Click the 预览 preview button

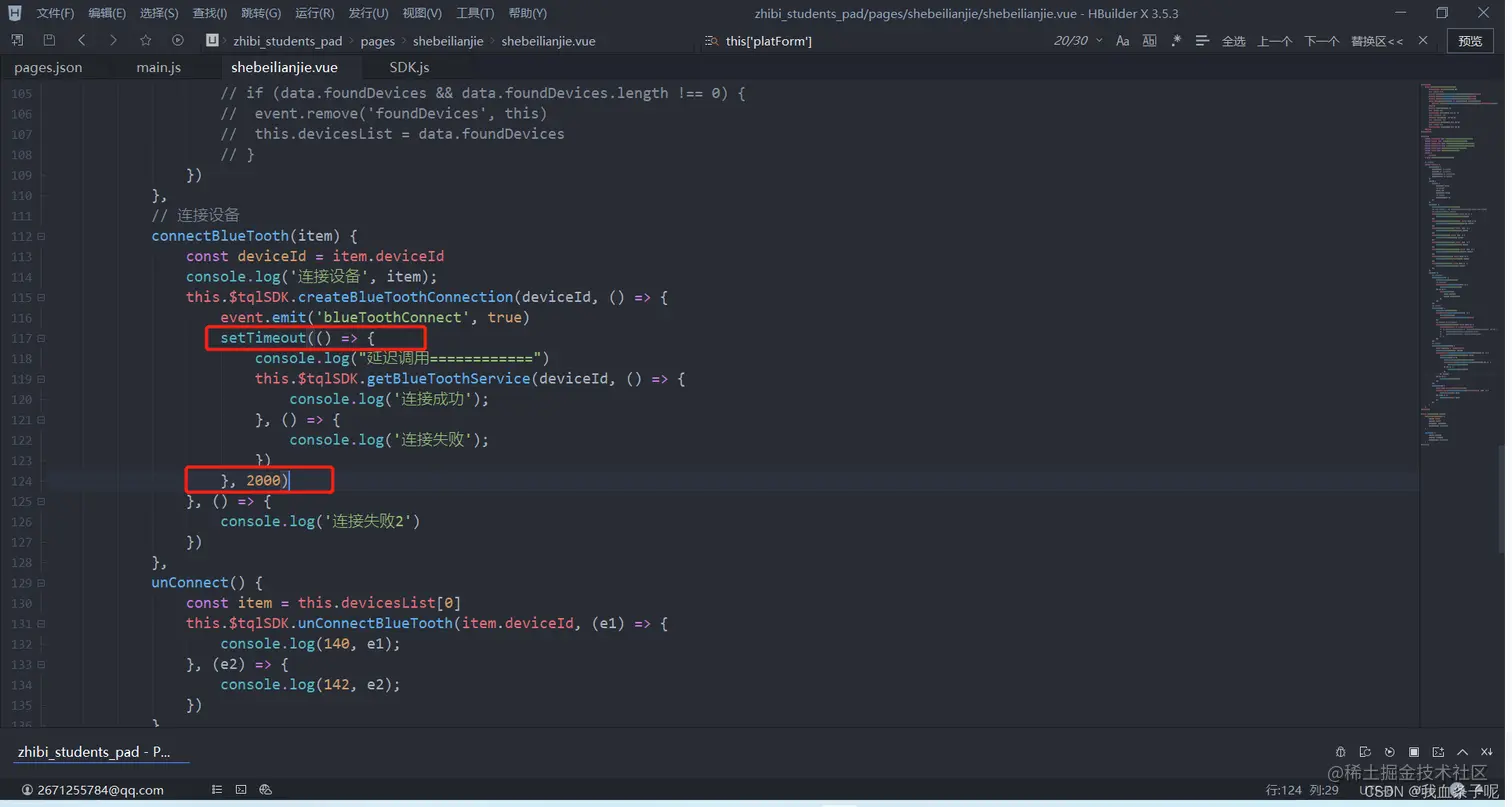pyautogui.click(x=1470, y=41)
